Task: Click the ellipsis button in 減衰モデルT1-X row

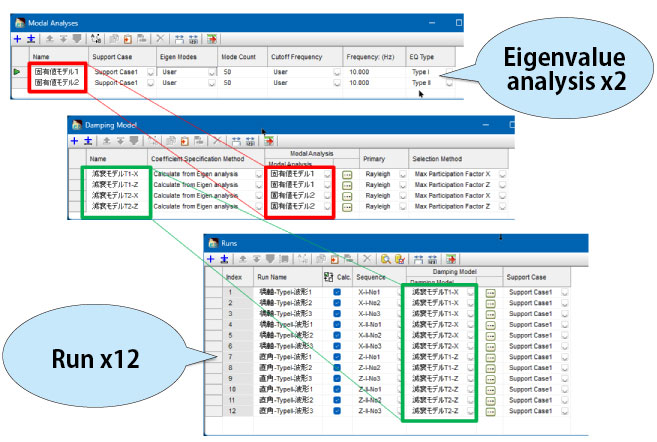Action: click(347, 175)
